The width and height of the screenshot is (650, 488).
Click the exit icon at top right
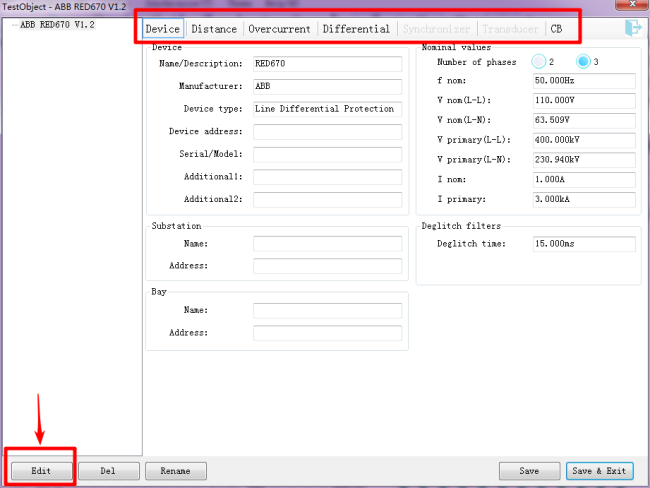tap(632, 29)
